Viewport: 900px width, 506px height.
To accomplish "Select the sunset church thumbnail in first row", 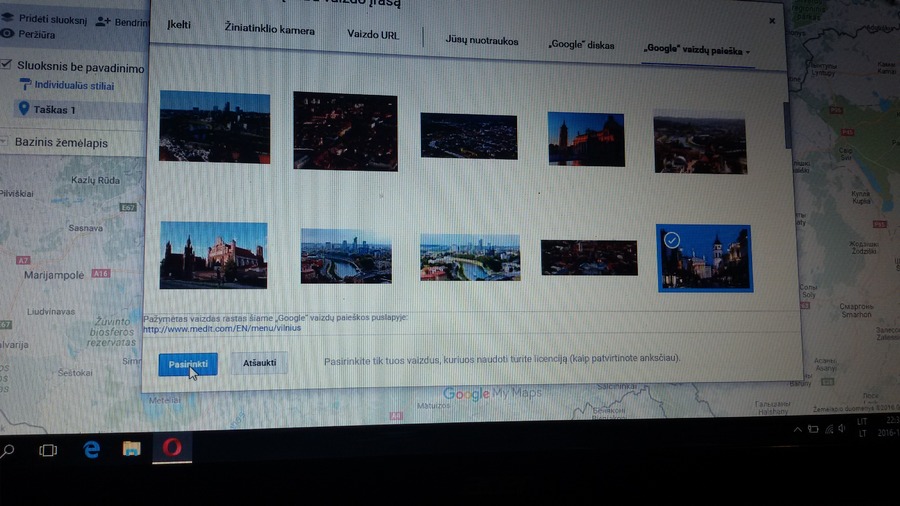I will coord(586,139).
